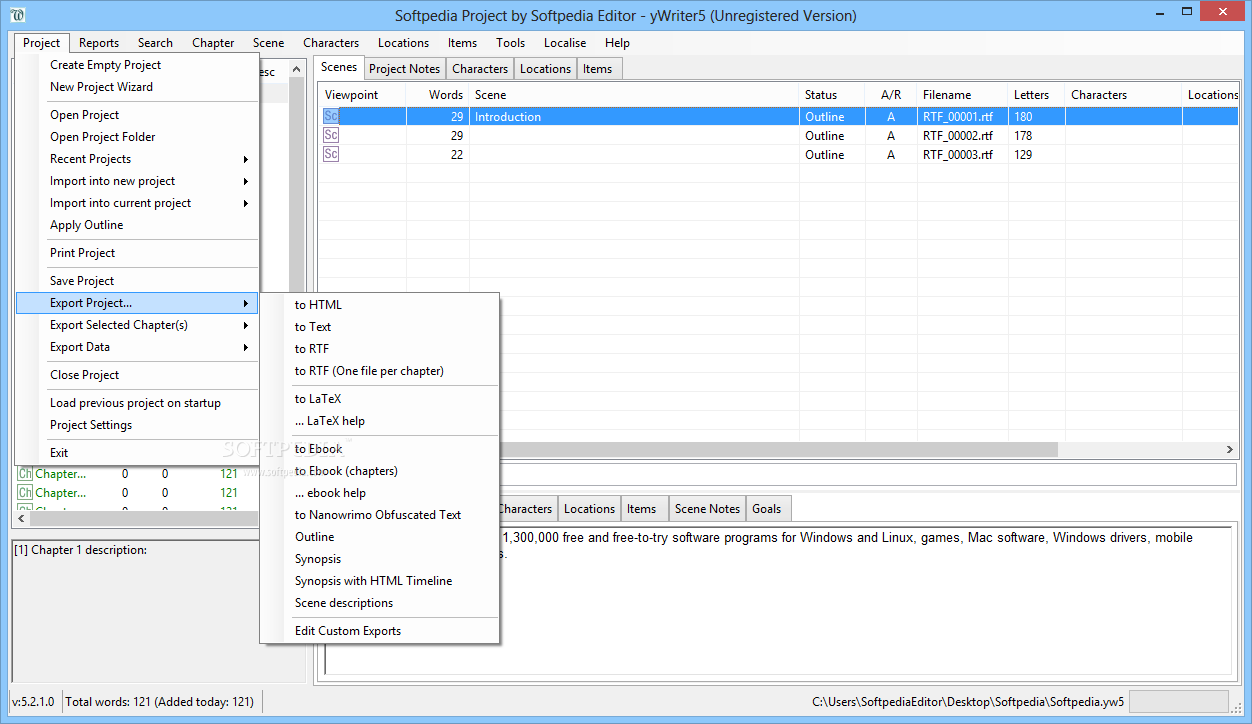
Task: Open the Help menu
Action: [617, 43]
